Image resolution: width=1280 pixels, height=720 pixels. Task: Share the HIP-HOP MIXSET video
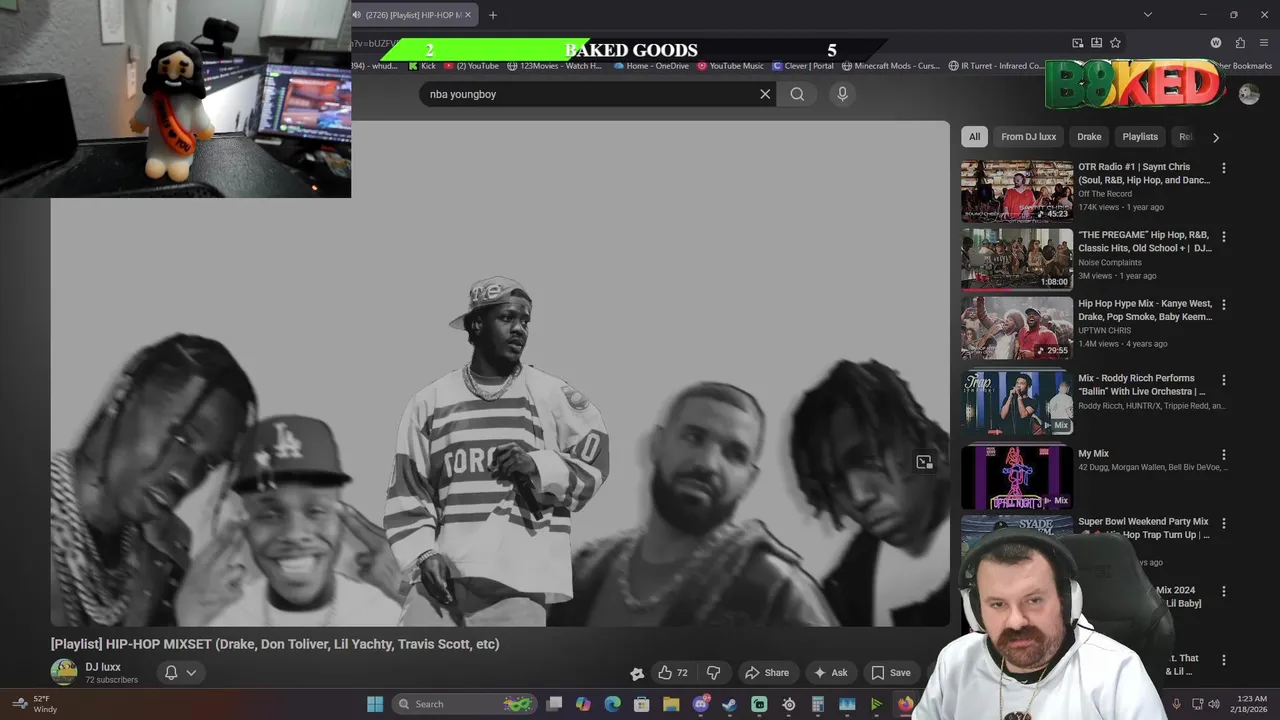point(767,673)
